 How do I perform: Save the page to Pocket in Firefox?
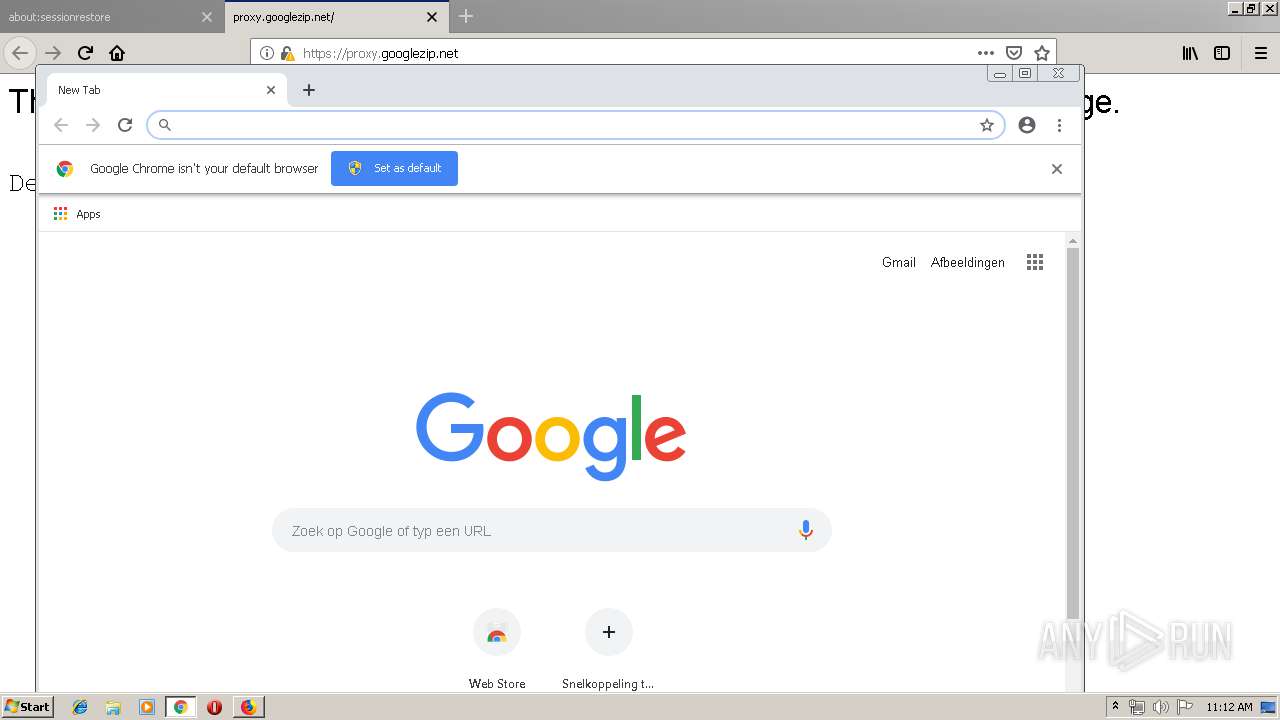tap(1014, 53)
